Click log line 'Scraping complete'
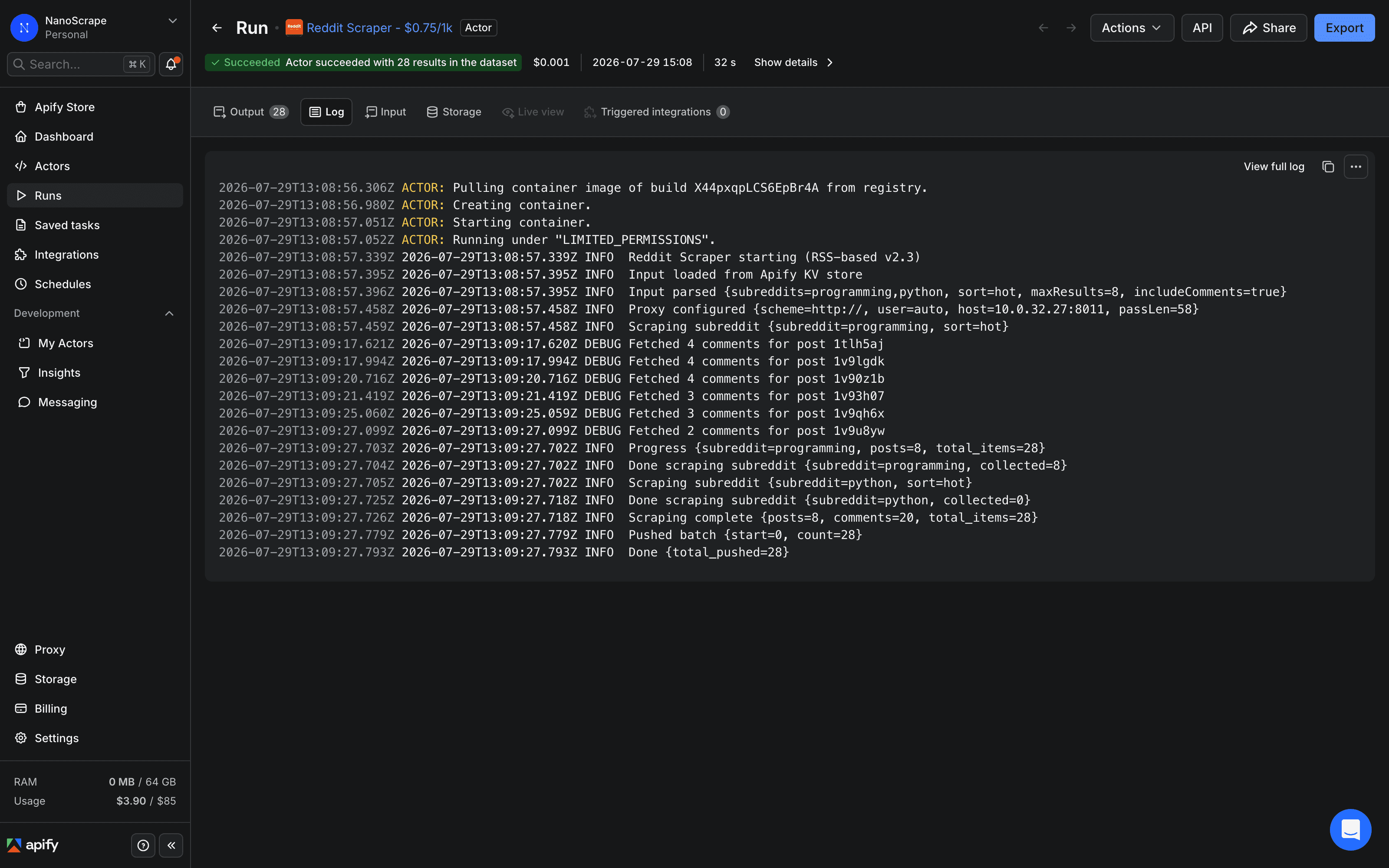The width and height of the screenshot is (1389, 868). (629, 517)
